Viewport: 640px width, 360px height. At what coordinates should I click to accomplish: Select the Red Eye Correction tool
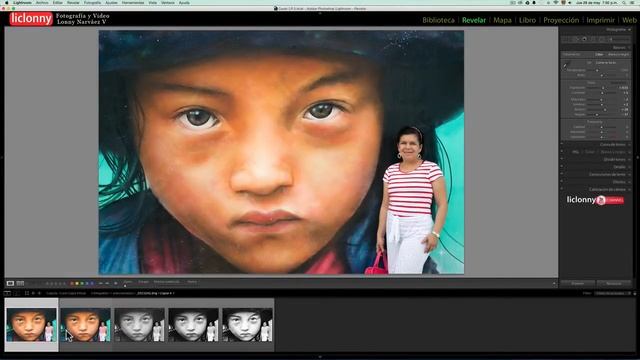pyautogui.click(x=593, y=39)
